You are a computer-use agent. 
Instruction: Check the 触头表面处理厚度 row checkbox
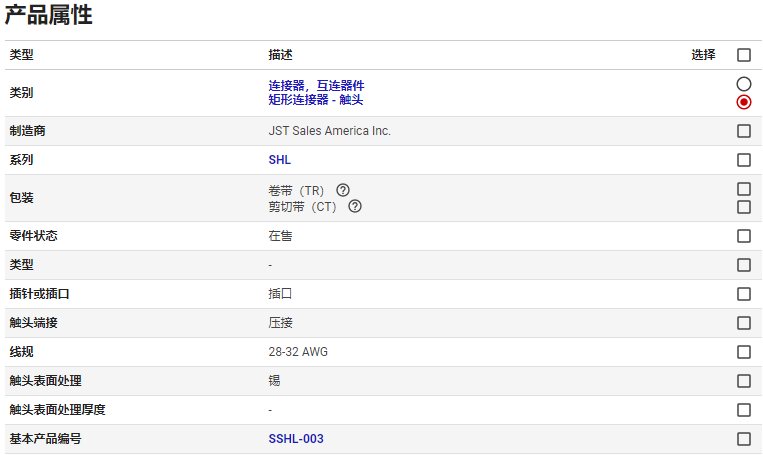pos(743,410)
